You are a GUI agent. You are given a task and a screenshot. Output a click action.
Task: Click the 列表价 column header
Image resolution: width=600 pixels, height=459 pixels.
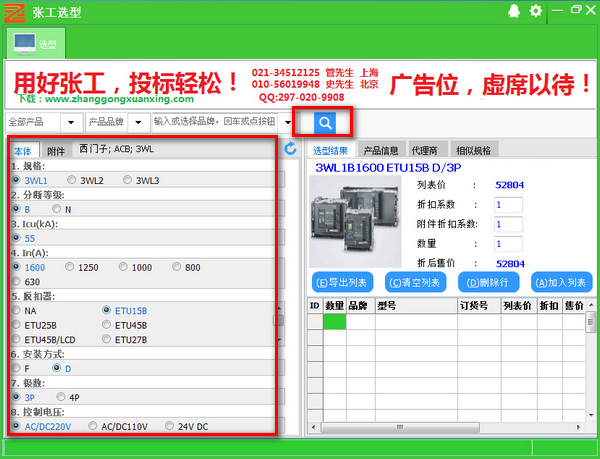(519, 305)
